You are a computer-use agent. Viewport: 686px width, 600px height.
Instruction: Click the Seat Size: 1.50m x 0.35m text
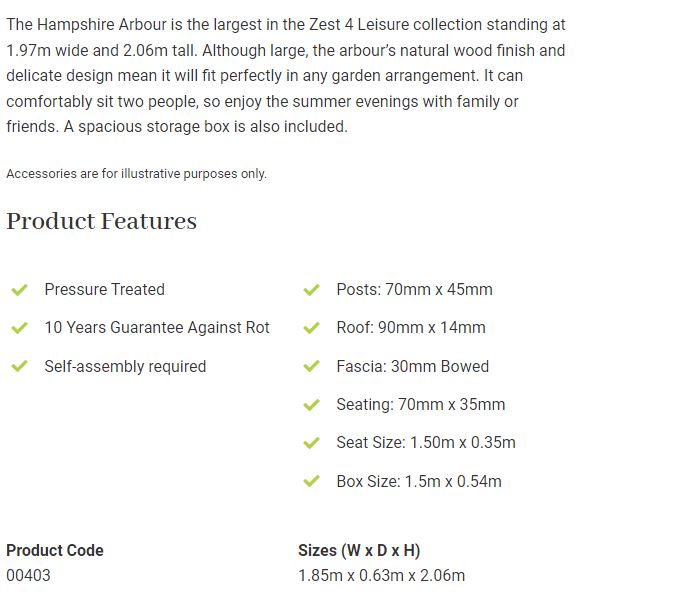426,442
